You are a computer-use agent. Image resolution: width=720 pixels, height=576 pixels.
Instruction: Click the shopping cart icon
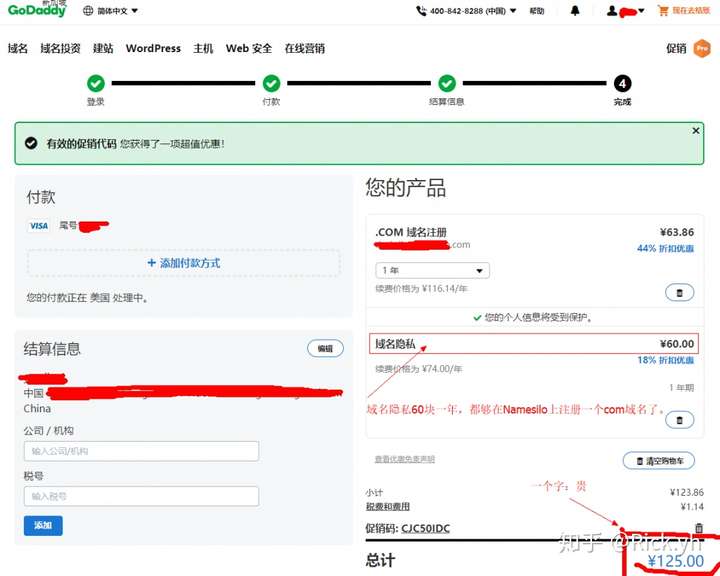(x=663, y=10)
